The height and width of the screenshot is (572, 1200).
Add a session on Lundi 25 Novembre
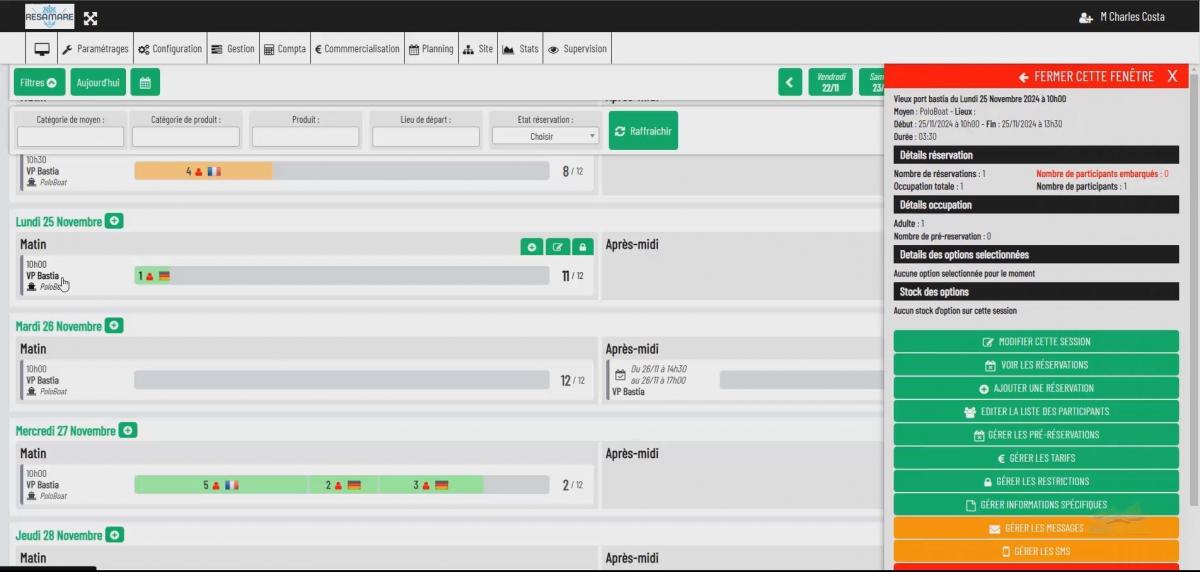click(114, 221)
